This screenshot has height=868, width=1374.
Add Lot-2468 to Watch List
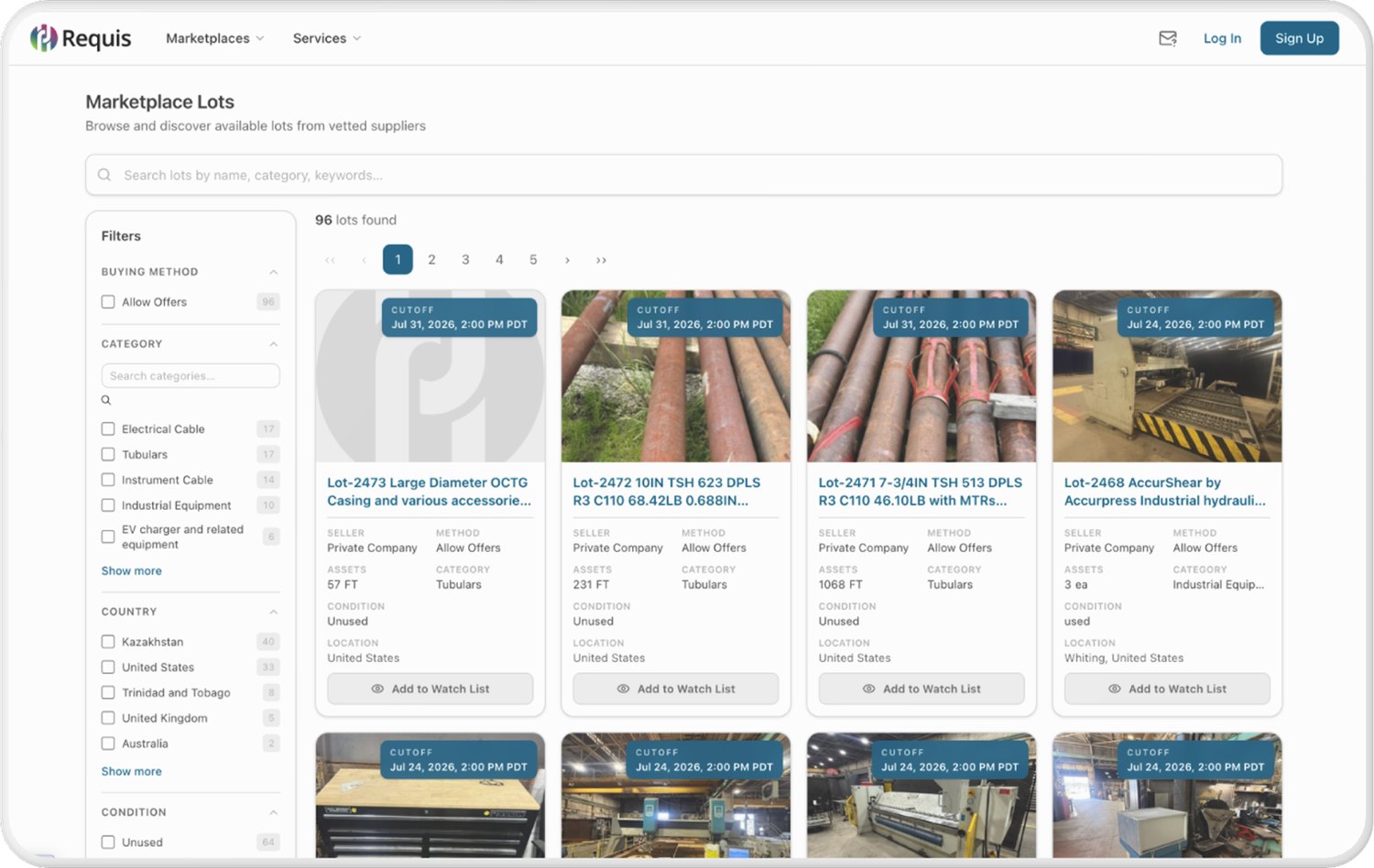[x=1167, y=689]
